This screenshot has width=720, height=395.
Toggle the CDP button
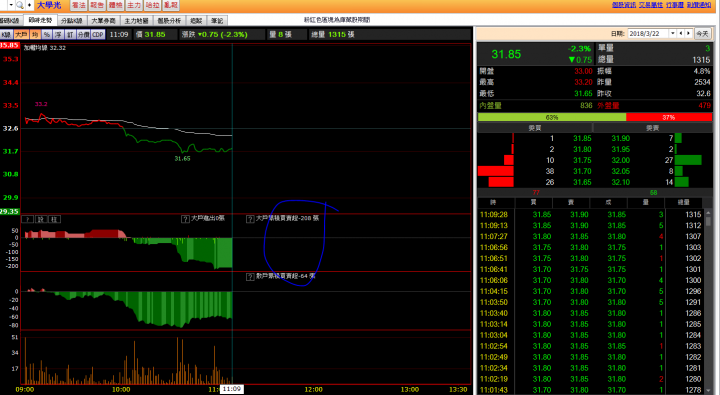coord(98,34)
